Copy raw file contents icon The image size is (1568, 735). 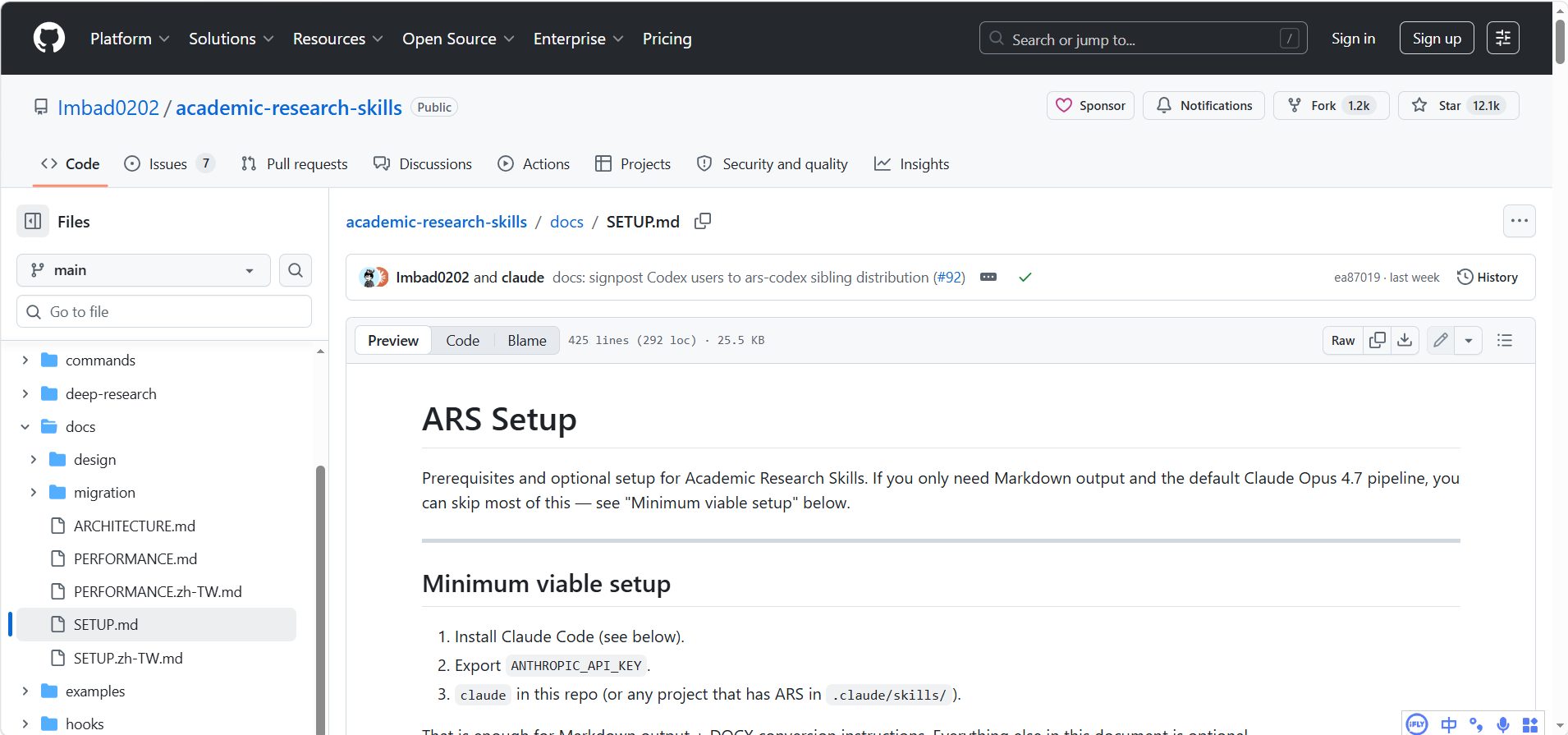pos(1378,340)
